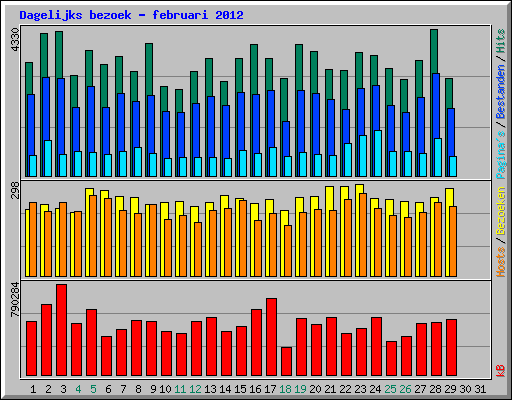The width and height of the screenshot is (512, 400).
Task: Click the "Hits" legend label
Action: click(501, 41)
